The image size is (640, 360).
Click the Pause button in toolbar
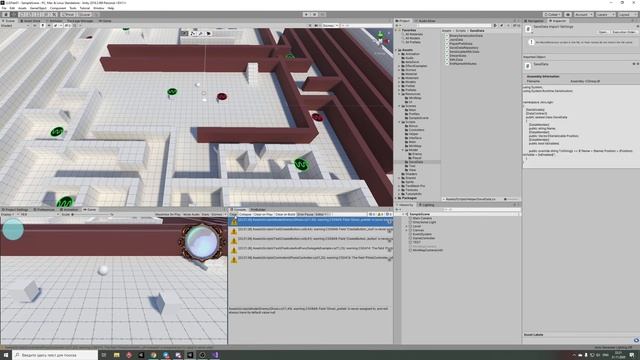[315, 15]
